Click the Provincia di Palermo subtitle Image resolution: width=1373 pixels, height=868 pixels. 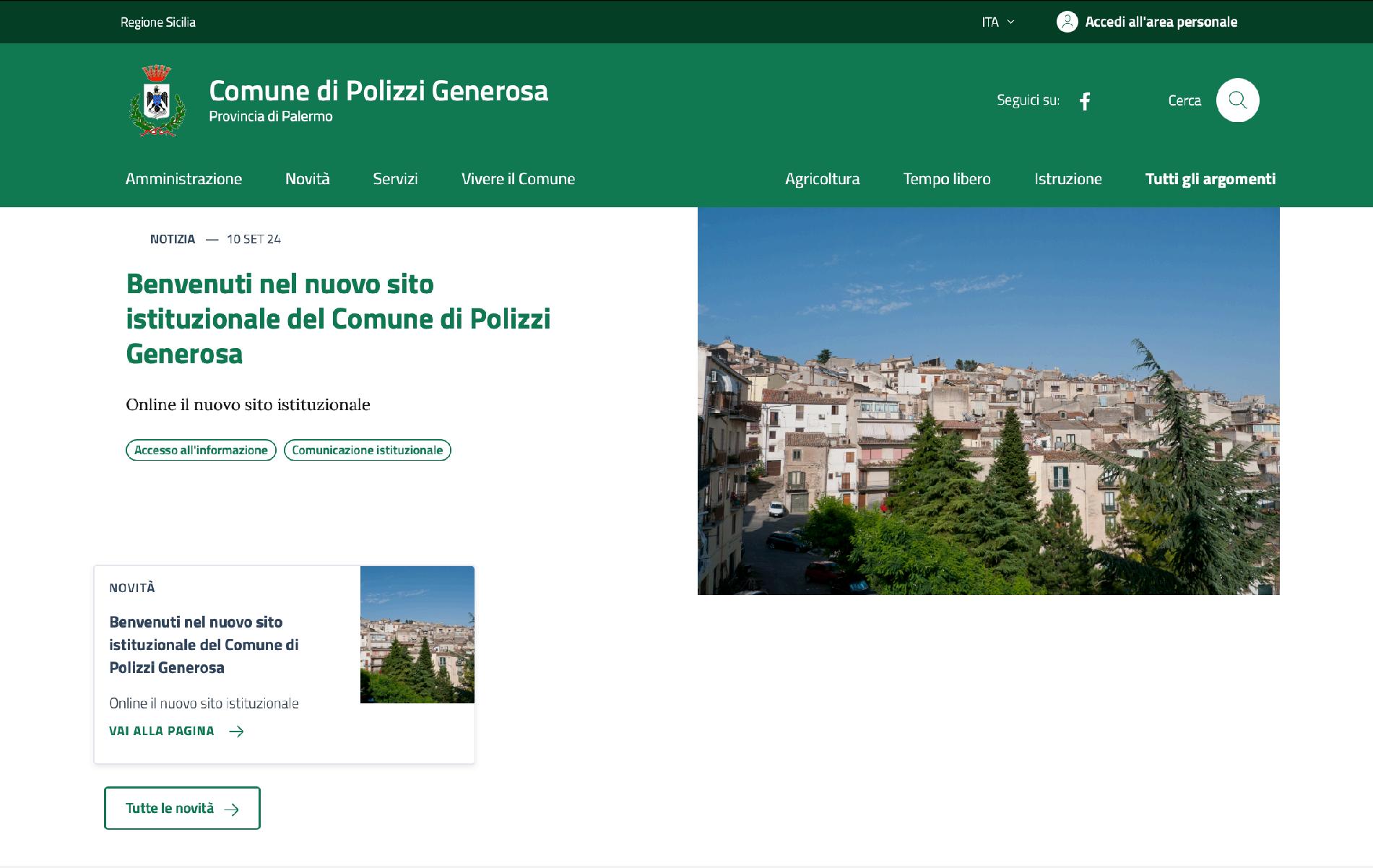(x=271, y=116)
